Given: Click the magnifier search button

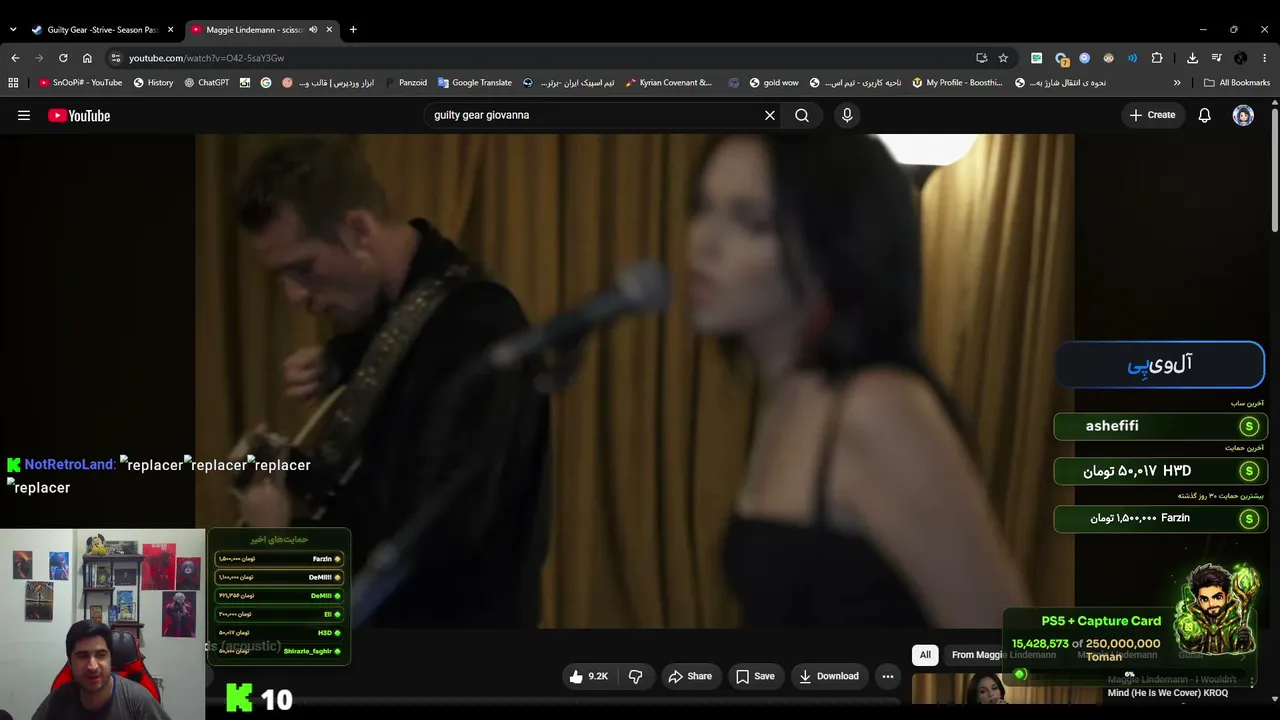Looking at the screenshot, I should (x=802, y=115).
